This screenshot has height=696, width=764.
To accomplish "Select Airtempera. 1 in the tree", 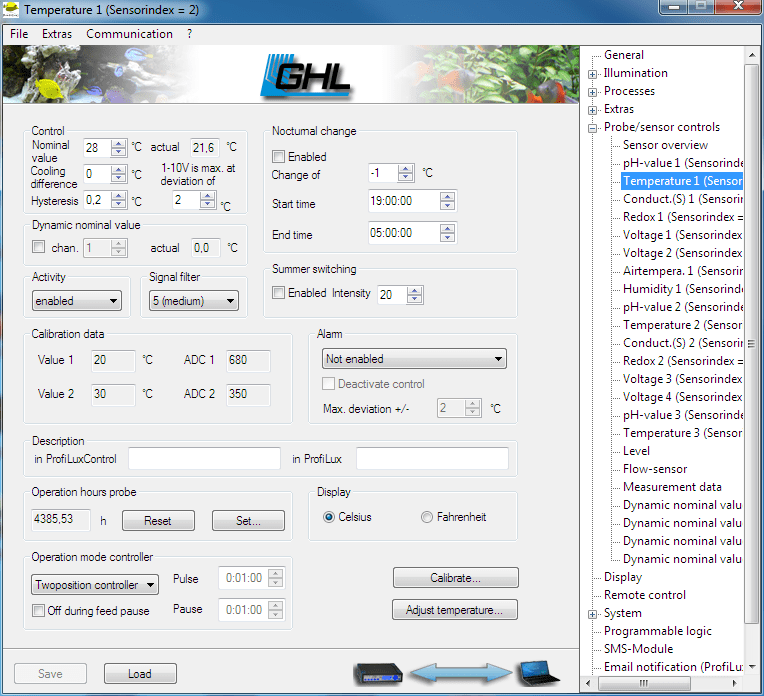I will point(682,271).
